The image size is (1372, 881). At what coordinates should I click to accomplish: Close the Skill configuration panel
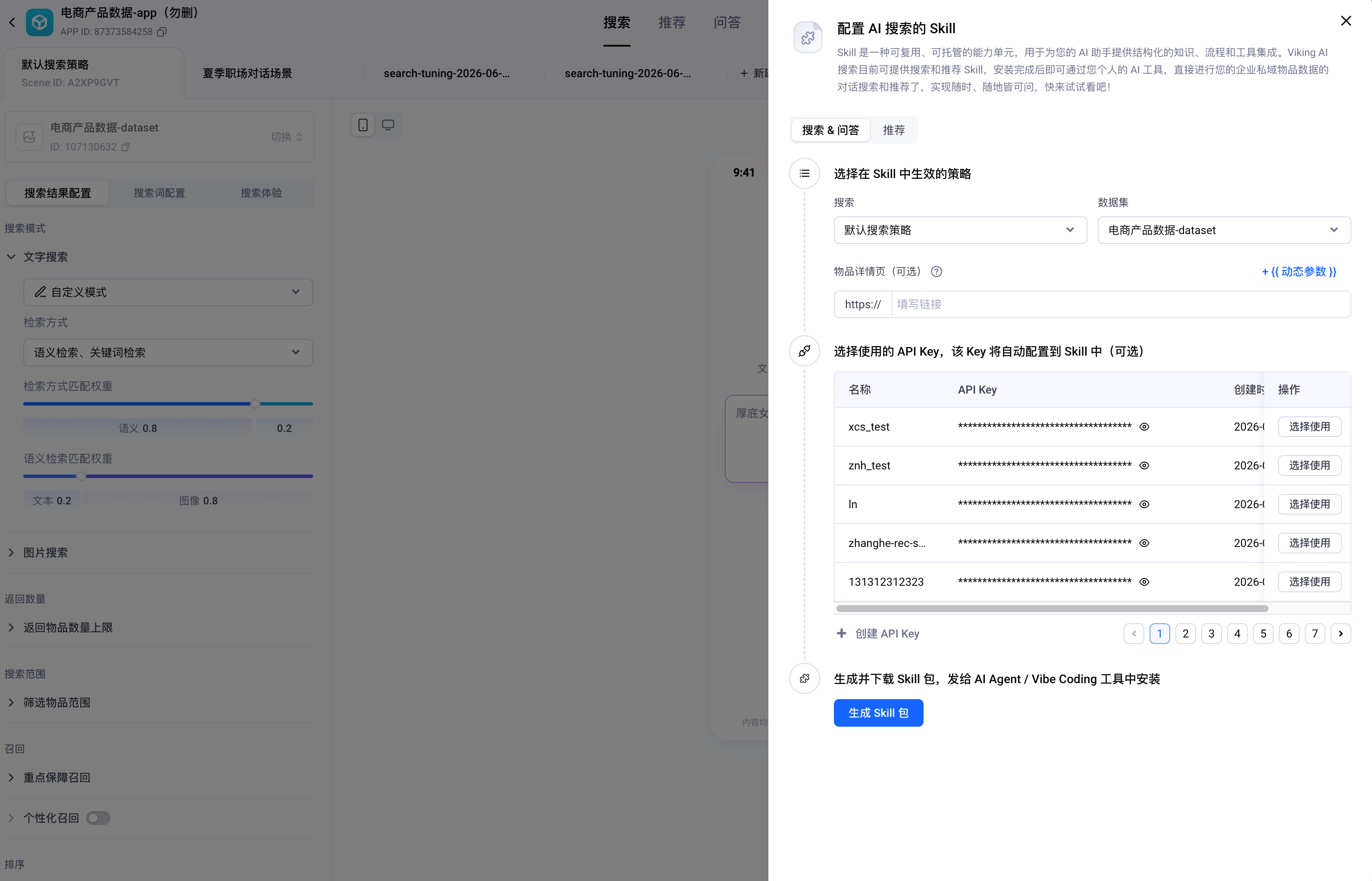[x=1346, y=21]
